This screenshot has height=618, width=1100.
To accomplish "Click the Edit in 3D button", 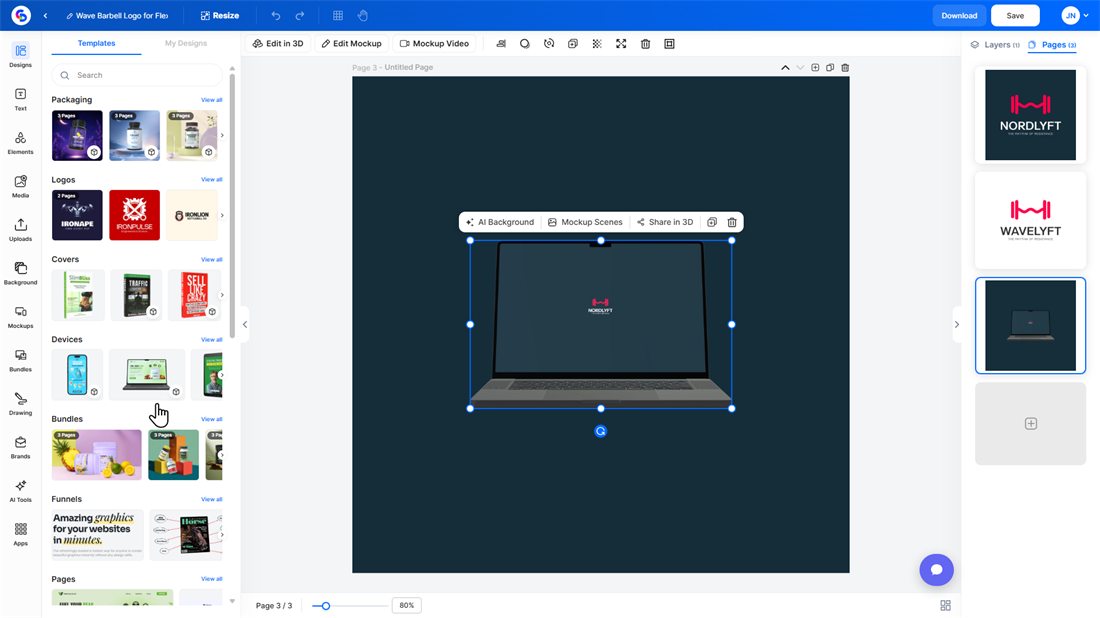I will (x=279, y=43).
